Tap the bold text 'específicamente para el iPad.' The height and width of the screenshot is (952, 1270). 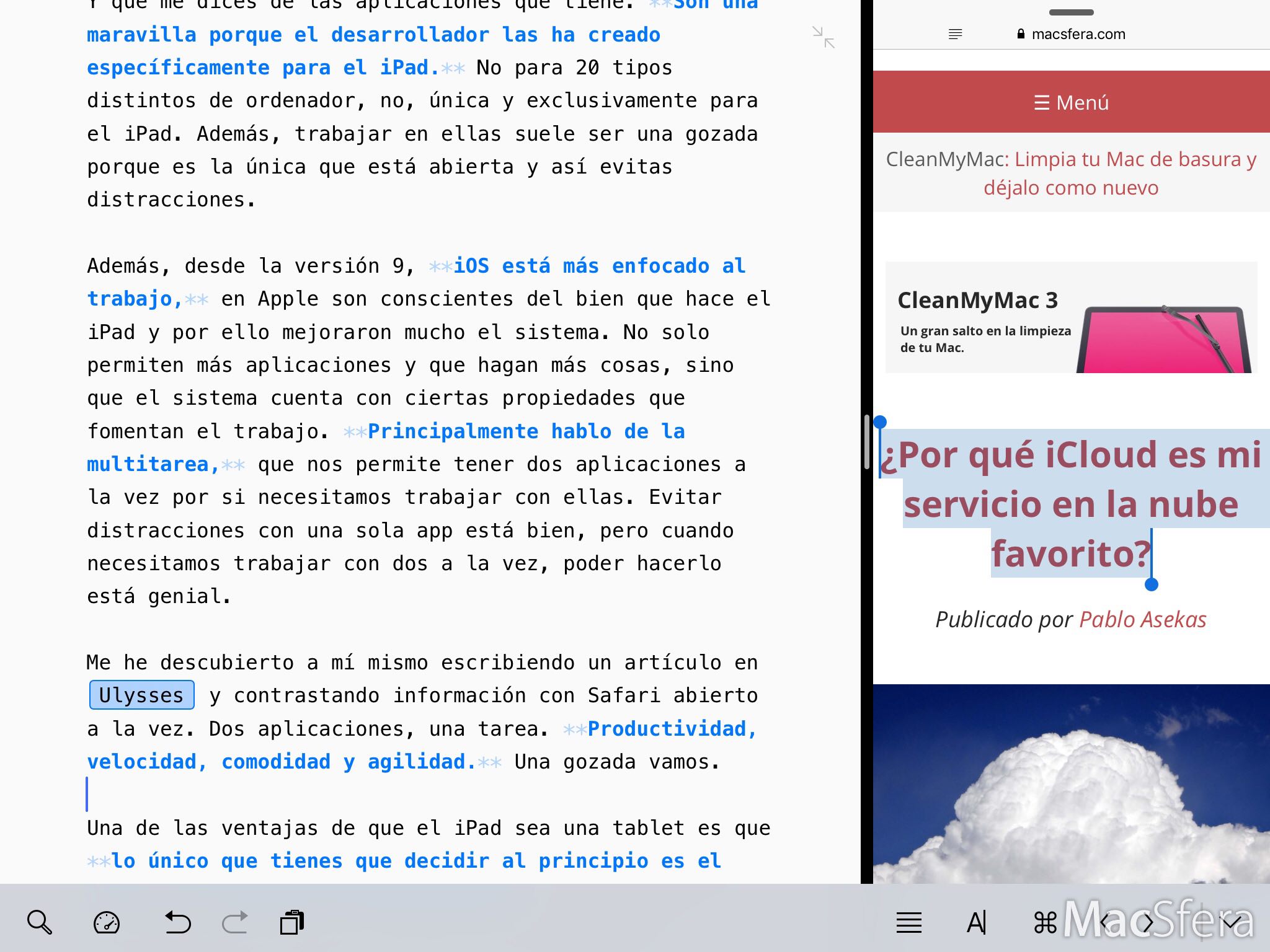[x=263, y=68]
